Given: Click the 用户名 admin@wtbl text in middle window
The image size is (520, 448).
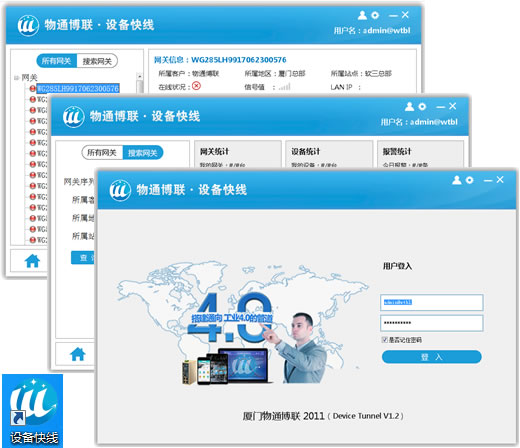Looking at the screenshot, I should pyautogui.click(x=419, y=122).
